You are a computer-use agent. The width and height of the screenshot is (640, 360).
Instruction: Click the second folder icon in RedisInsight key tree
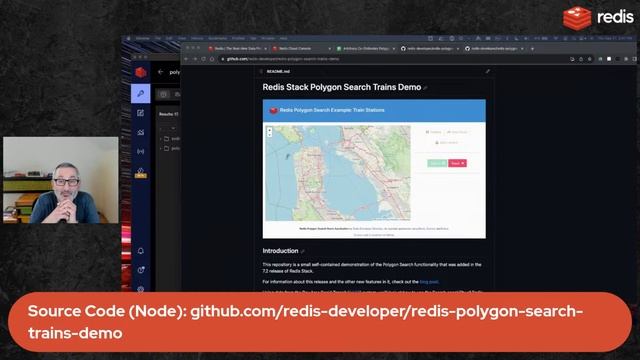point(167,149)
